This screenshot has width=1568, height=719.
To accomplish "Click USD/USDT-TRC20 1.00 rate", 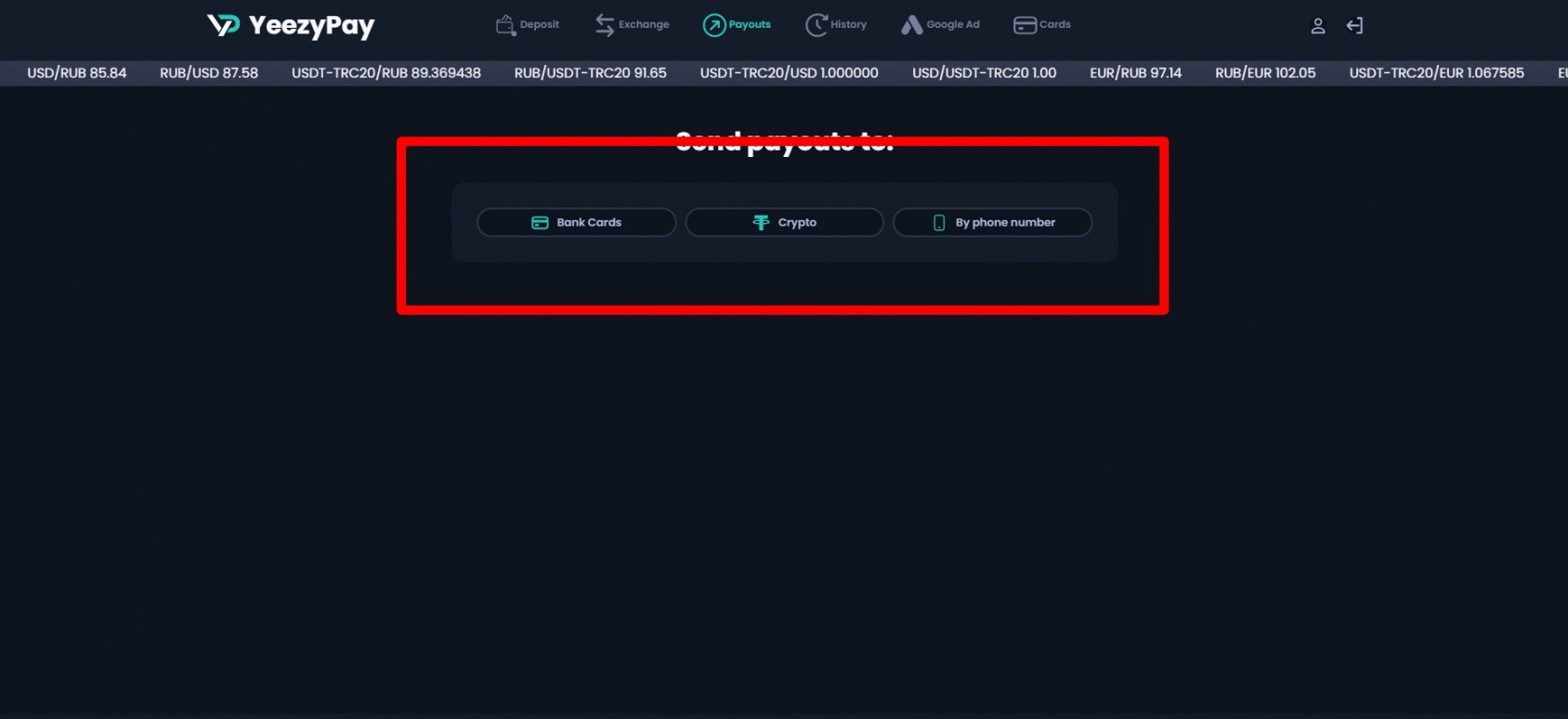I will point(985,72).
